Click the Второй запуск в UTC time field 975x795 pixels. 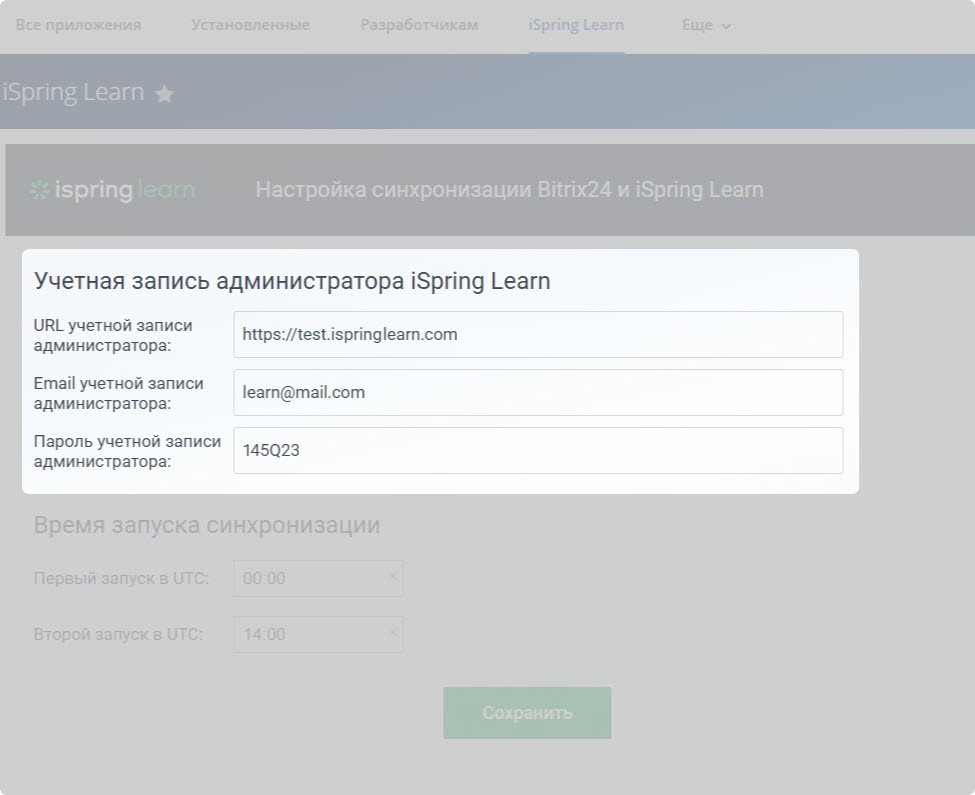click(x=318, y=634)
